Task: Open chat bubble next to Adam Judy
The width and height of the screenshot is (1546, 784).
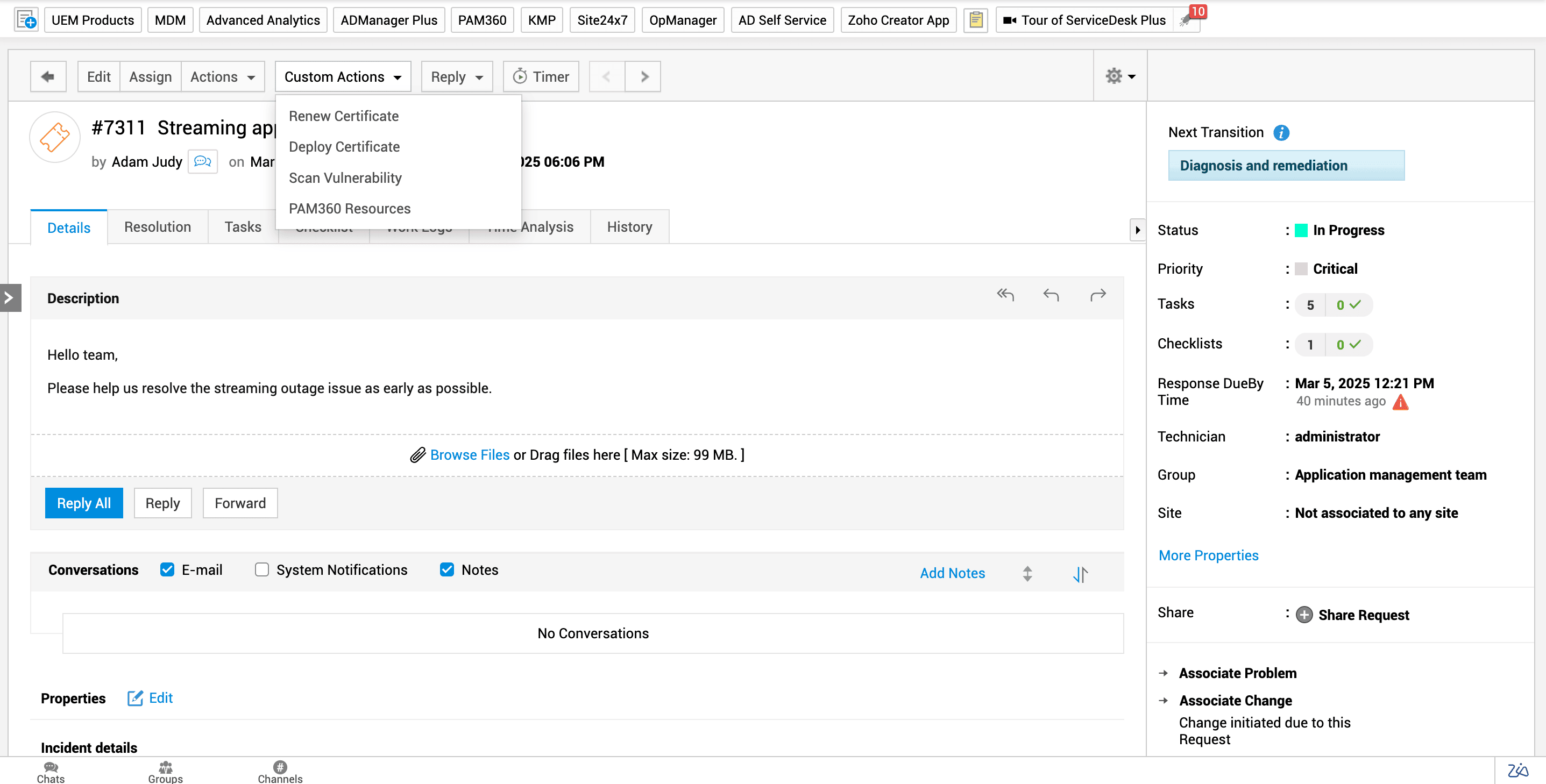Action: [202, 161]
